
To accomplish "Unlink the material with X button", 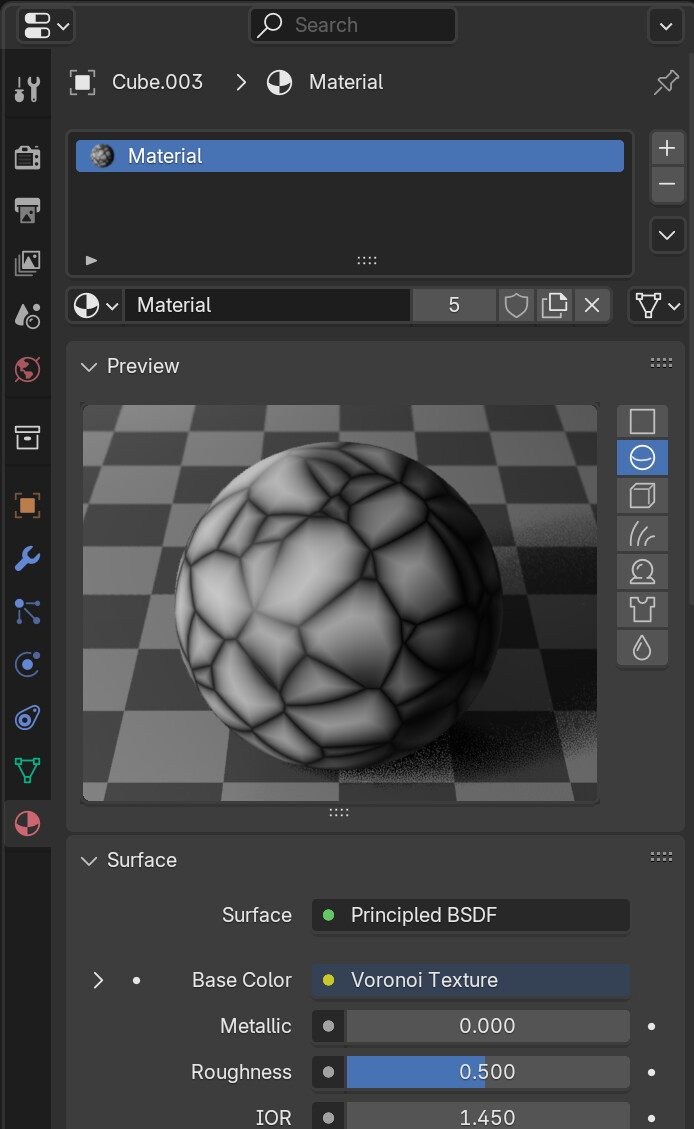I will [592, 305].
